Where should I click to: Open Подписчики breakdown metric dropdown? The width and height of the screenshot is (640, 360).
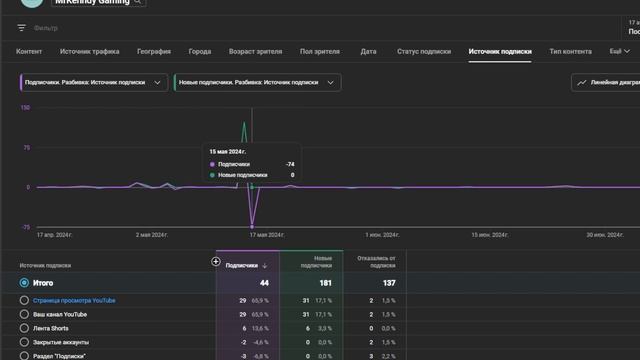(93, 82)
